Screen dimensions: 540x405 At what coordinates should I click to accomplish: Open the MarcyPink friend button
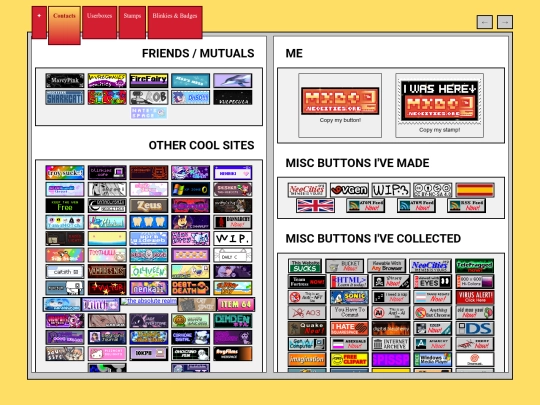[65, 81]
